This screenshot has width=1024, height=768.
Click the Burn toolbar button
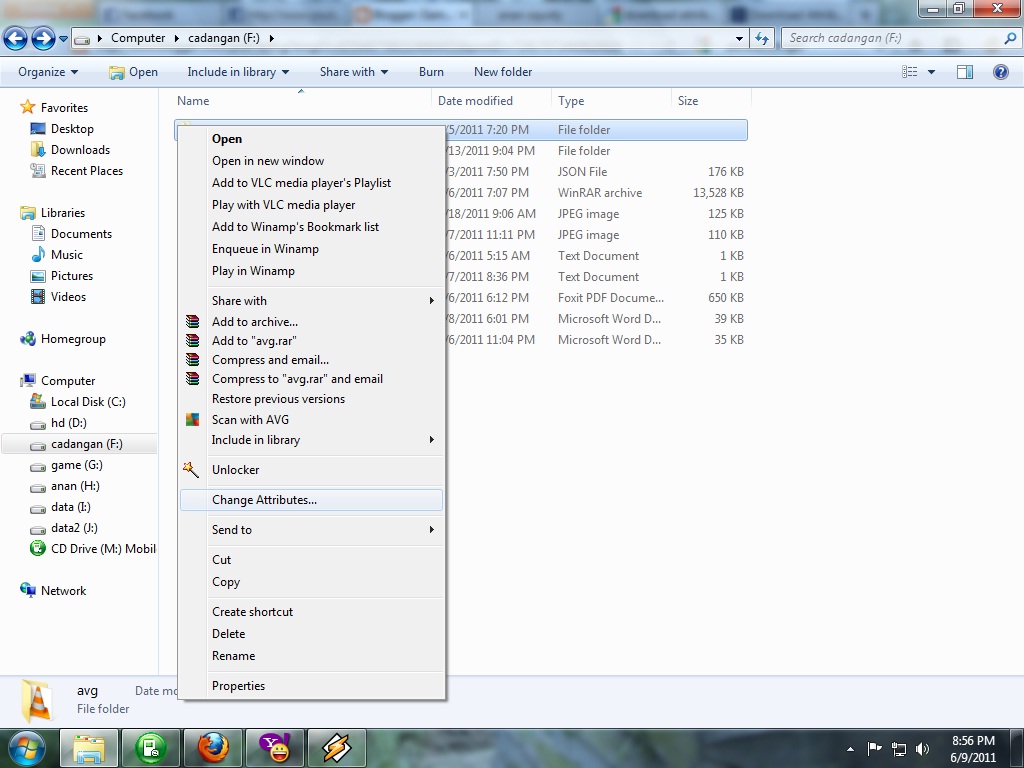[431, 72]
